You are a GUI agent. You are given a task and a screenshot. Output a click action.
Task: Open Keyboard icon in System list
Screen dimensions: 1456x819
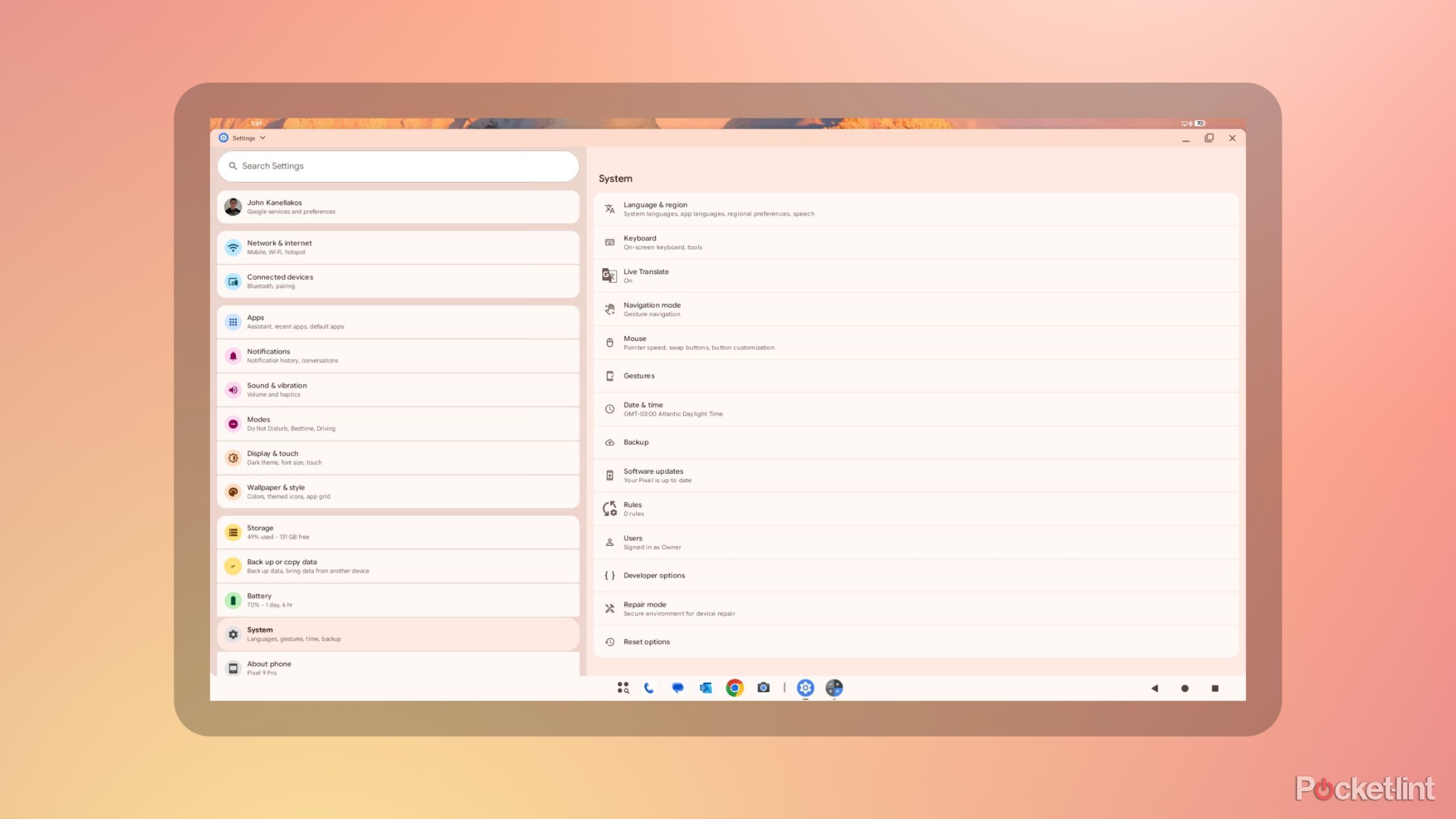pos(610,242)
